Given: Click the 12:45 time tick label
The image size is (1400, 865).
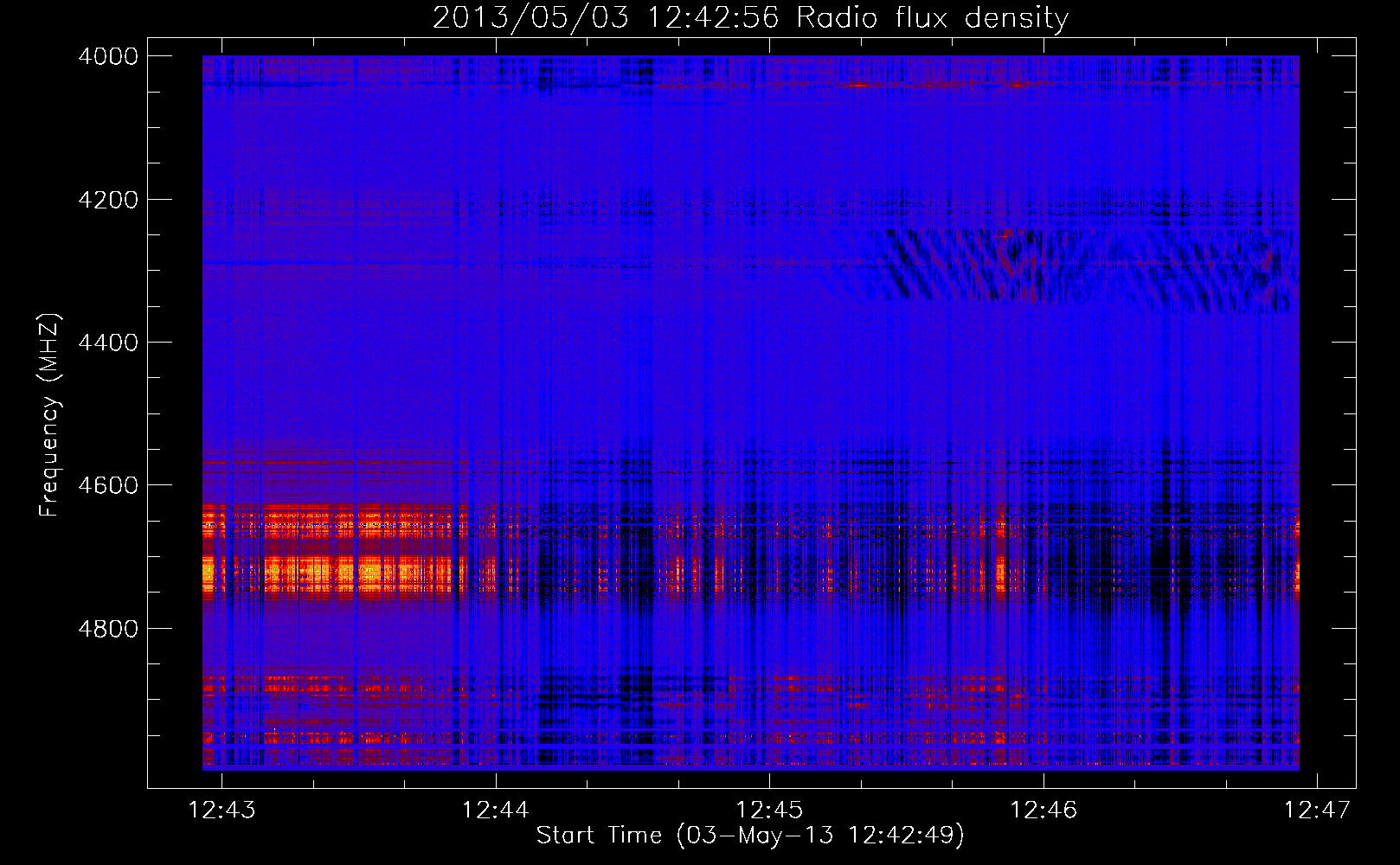Looking at the screenshot, I should (769, 810).
